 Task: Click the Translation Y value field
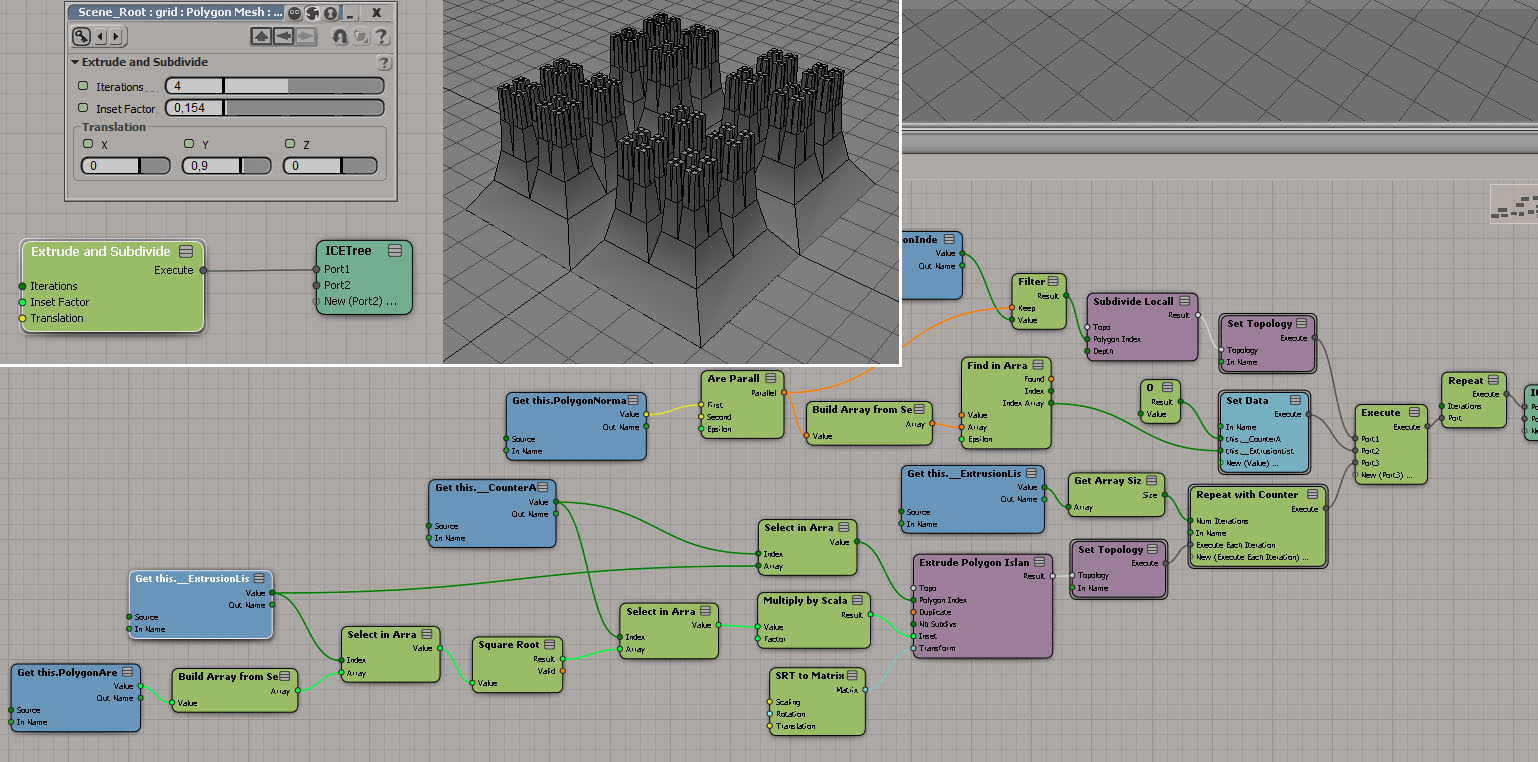point(210,166)
